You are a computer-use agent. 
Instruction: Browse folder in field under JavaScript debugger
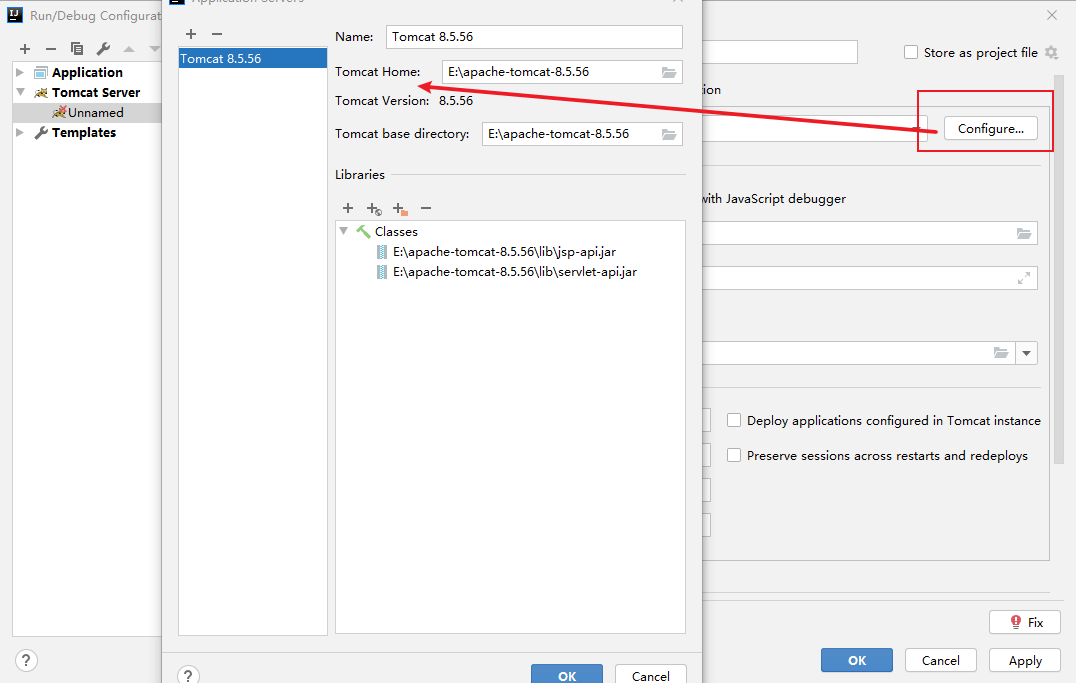coord(1024,233)
